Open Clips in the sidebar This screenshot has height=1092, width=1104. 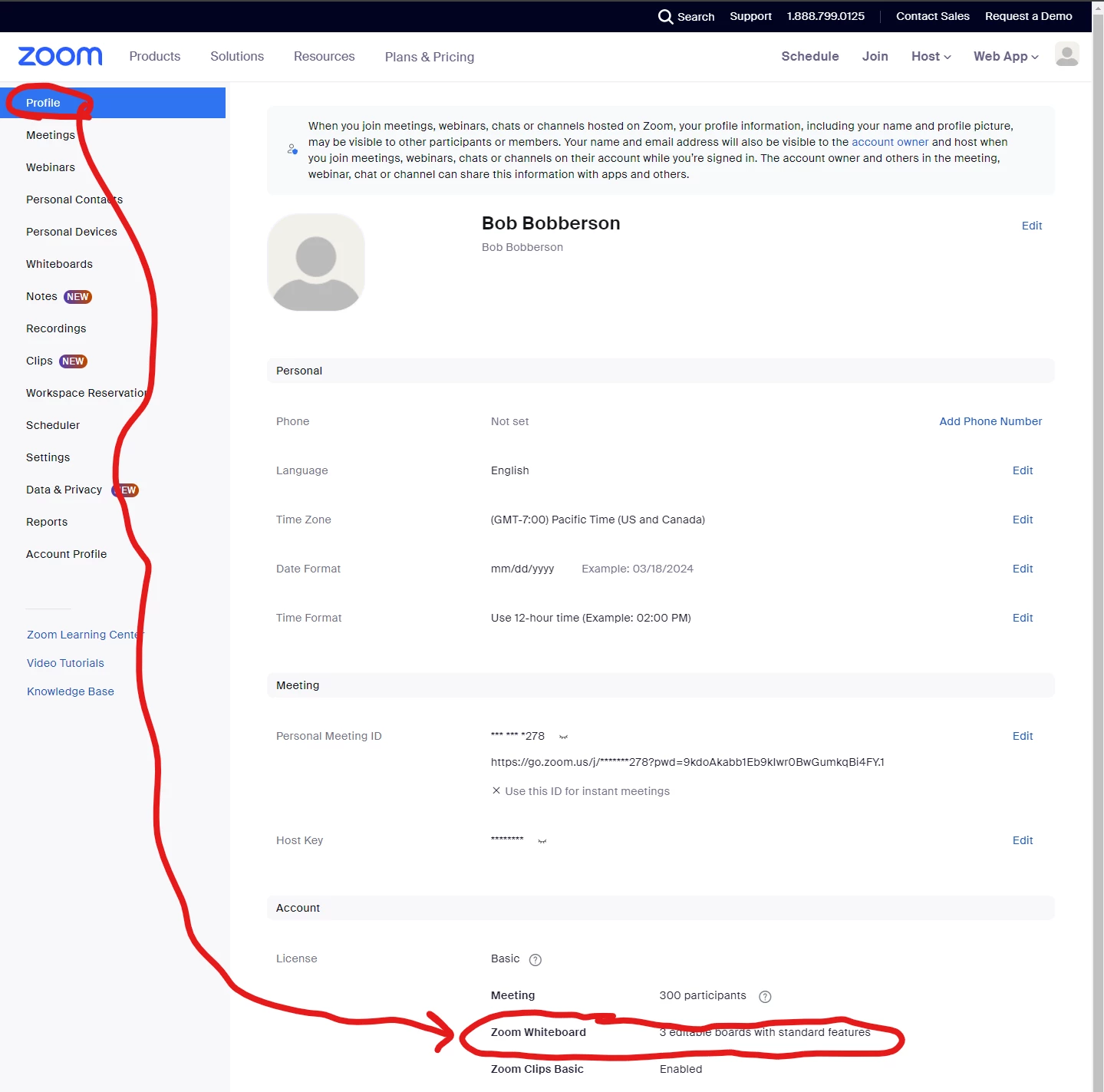pyautogui.click(x=39, y=361)
